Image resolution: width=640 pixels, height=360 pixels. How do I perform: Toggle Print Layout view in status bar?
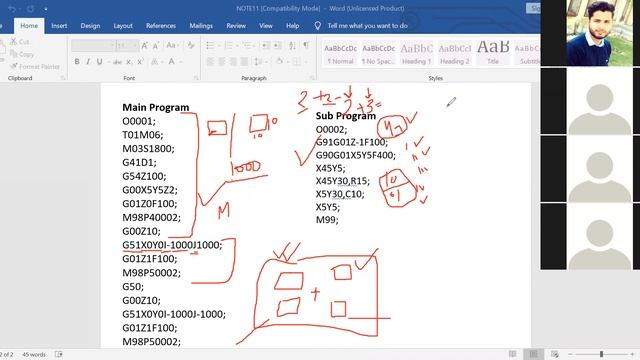tap(533, 354)
